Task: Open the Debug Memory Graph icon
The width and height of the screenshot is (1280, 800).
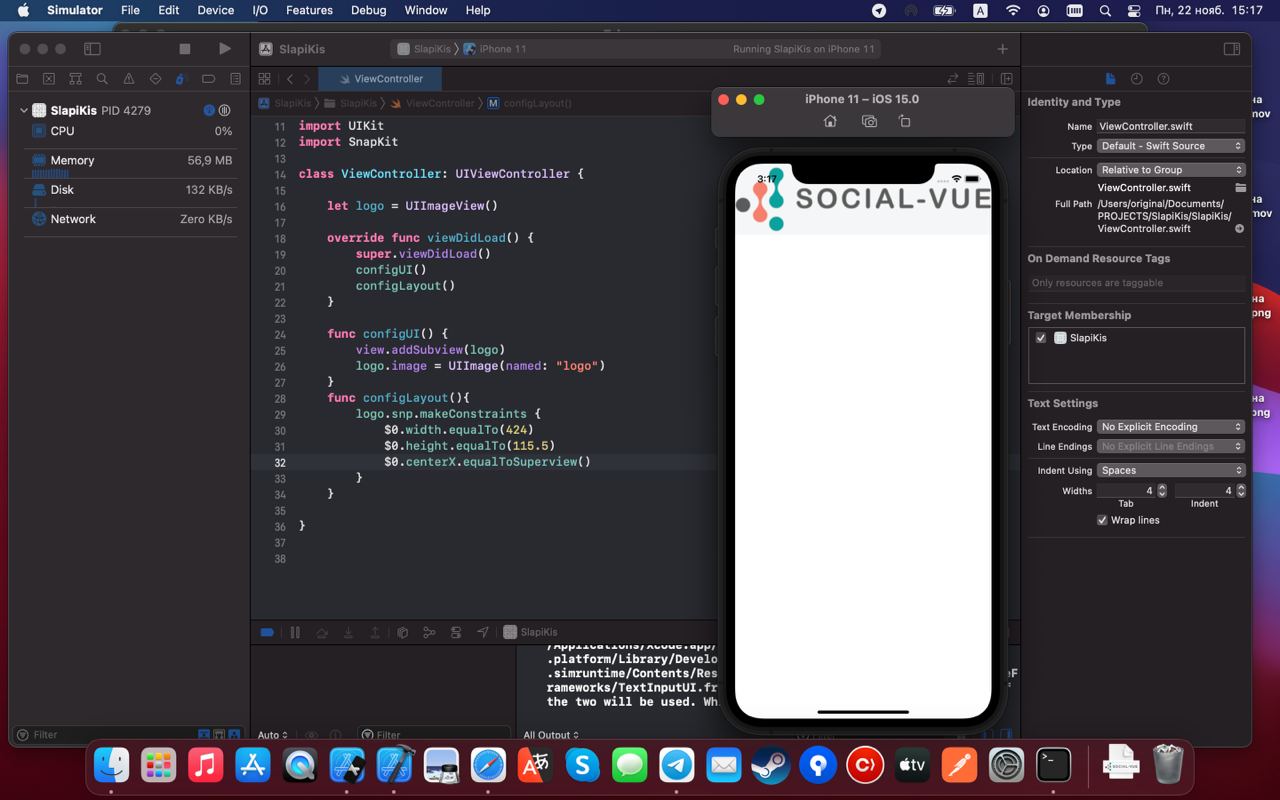Action: tap(429, 632)
